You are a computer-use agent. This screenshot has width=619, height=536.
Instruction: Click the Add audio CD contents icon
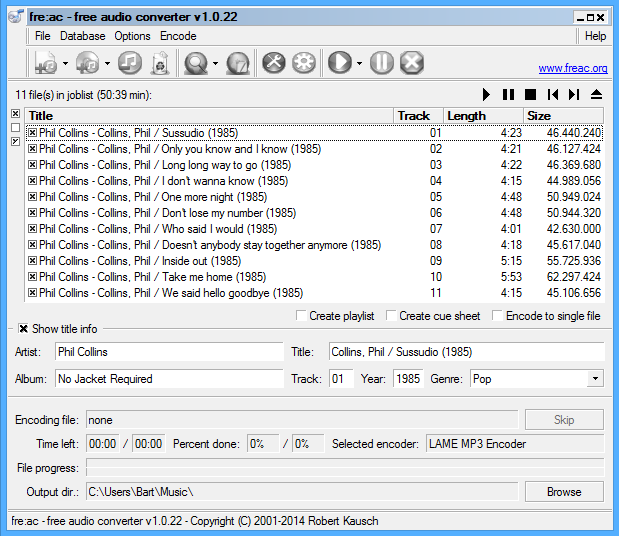click(x=88, y=63)
